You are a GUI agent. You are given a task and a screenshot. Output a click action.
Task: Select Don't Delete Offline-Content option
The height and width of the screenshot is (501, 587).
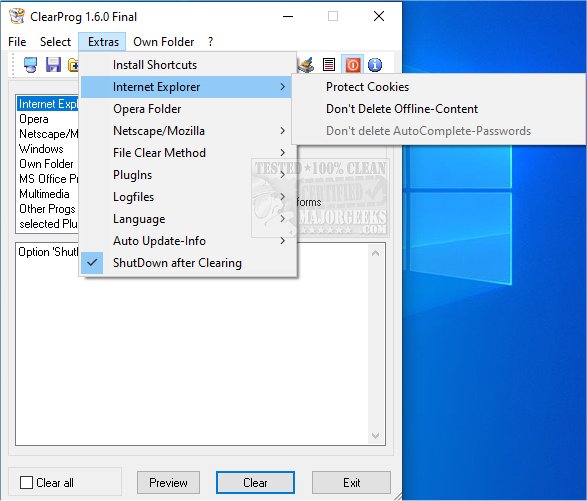pyautogui.click(x=438, y=109)
